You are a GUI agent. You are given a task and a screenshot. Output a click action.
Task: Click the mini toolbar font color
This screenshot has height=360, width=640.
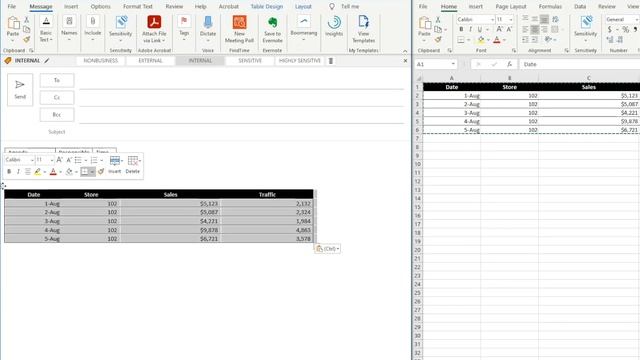point(53,172)
